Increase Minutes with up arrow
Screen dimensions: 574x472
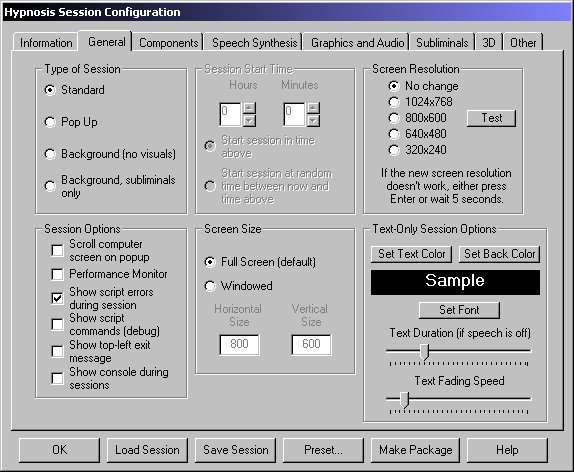[x=313, y=108]
